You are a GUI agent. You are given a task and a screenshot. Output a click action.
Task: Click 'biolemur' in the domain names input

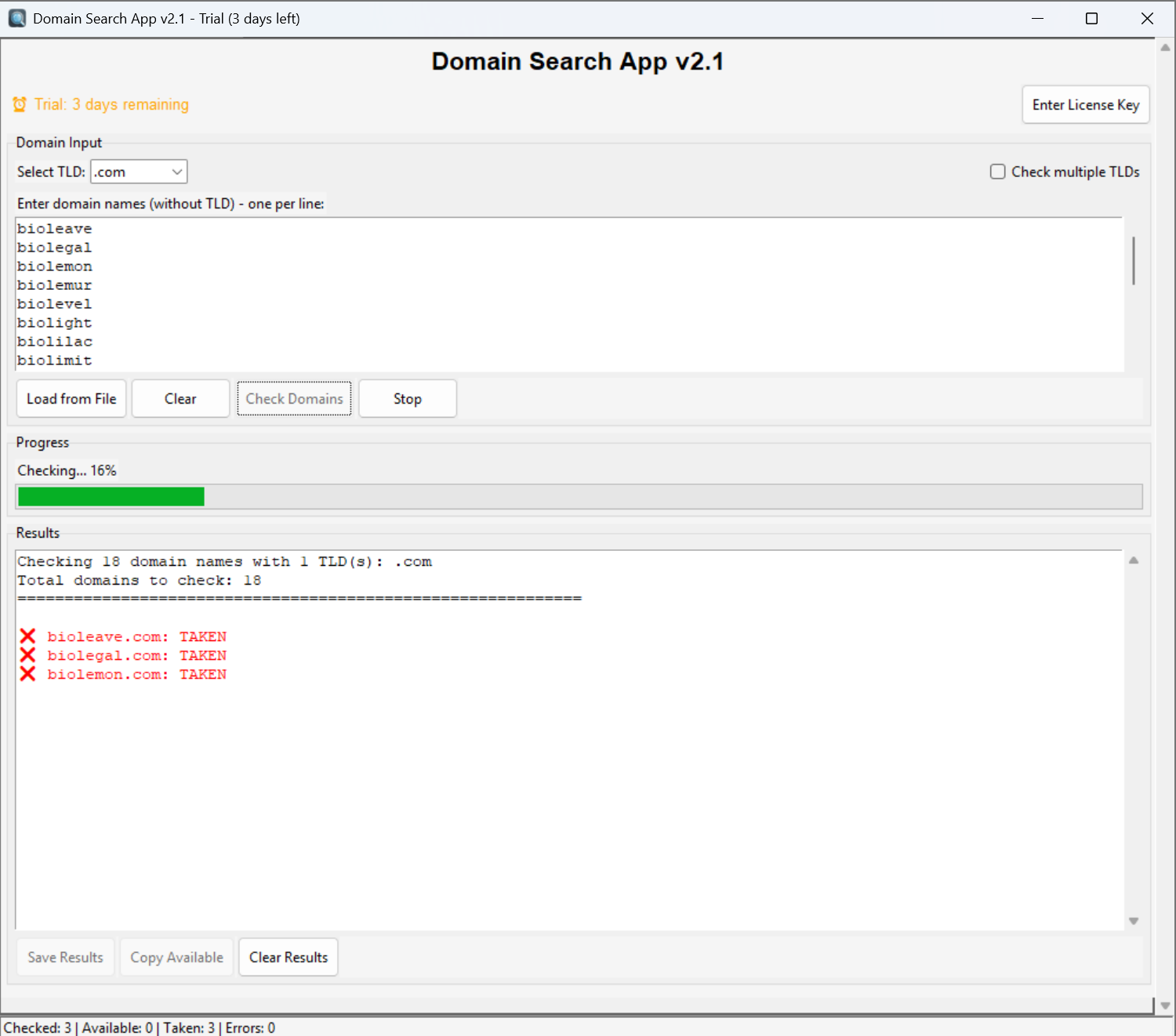[x=55, y=285]
